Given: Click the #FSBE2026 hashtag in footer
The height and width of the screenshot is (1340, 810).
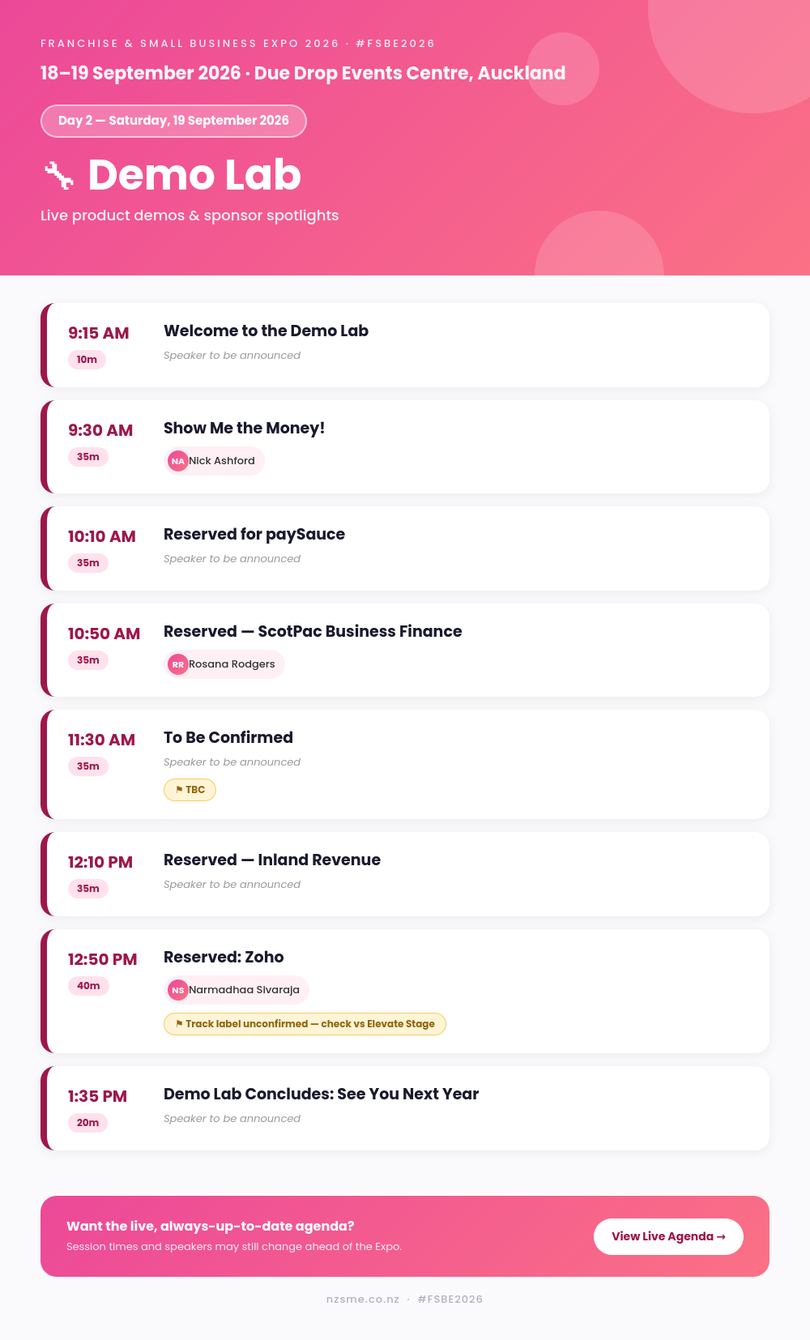Looking at the screenshot, I should [x=450, y=1299].
